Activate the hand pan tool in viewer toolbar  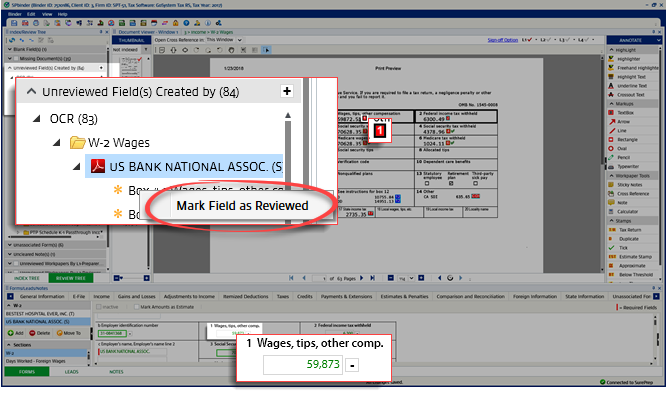pos(231,50)
